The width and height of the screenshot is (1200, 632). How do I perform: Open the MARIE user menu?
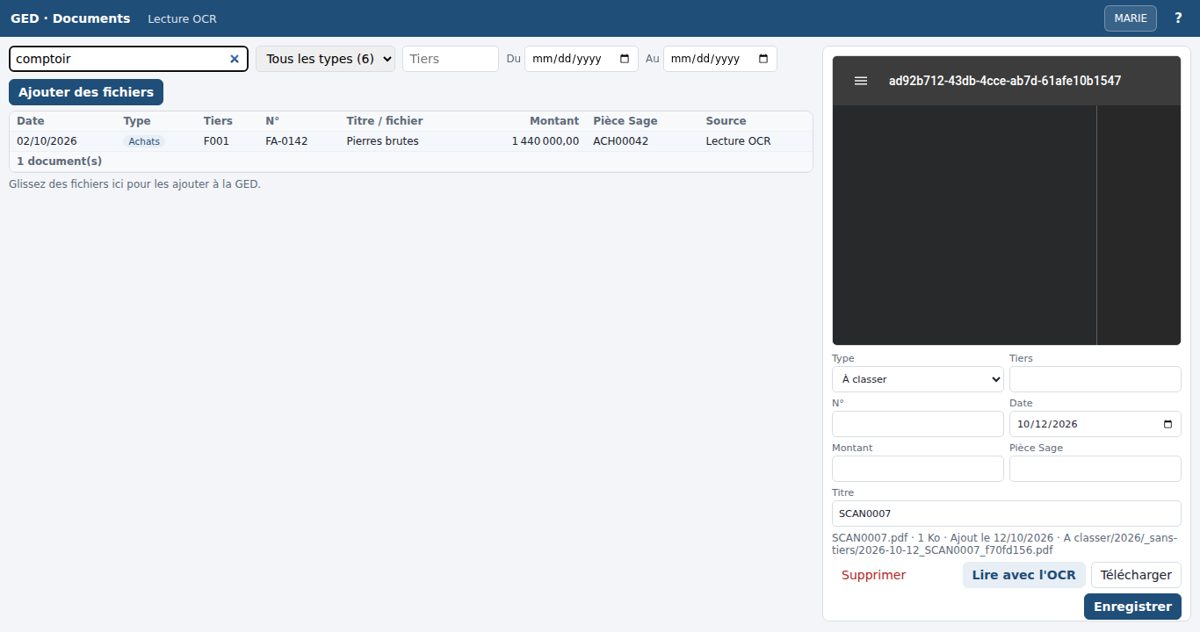1130,18
